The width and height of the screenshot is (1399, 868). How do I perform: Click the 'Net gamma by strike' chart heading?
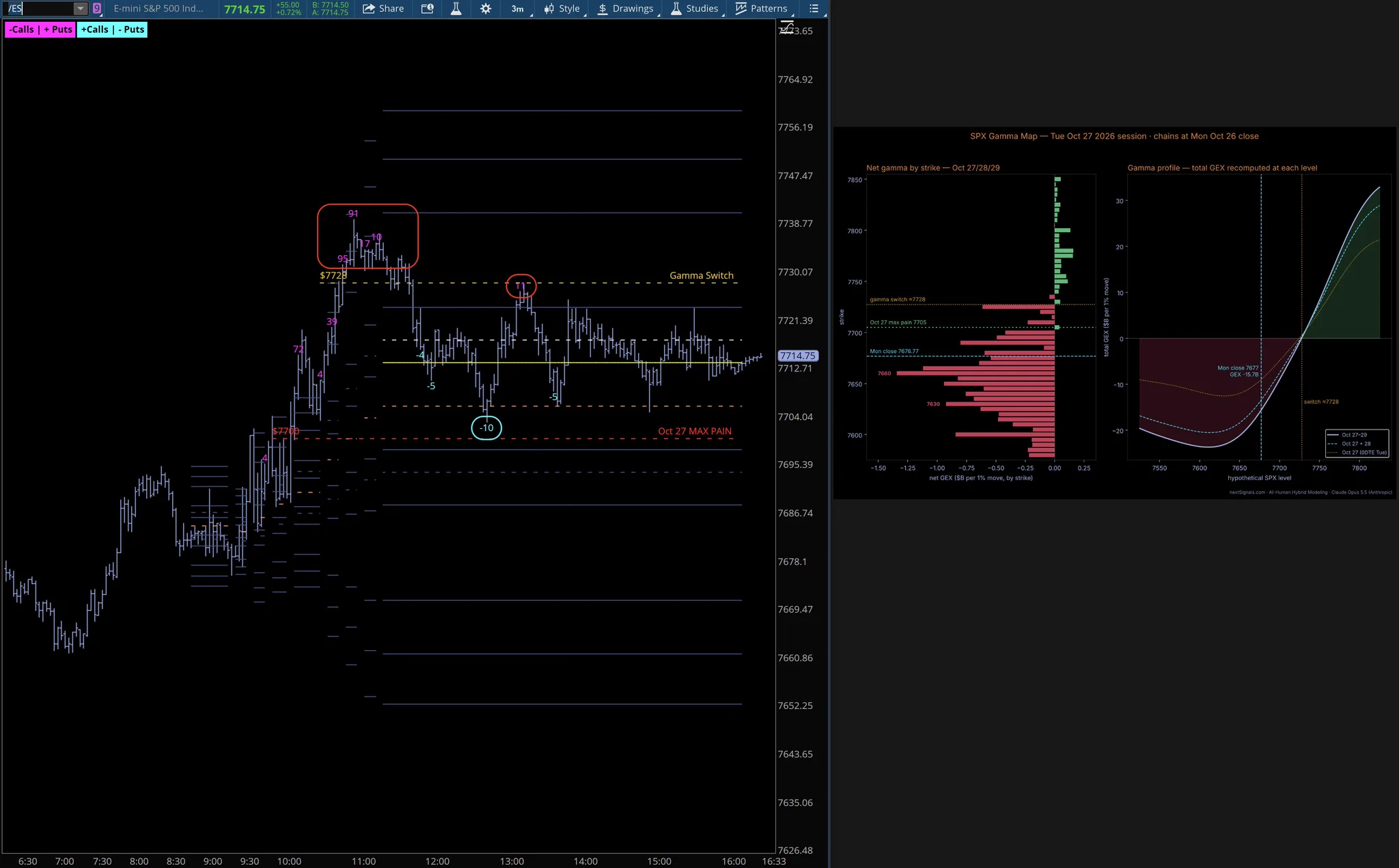932,167
